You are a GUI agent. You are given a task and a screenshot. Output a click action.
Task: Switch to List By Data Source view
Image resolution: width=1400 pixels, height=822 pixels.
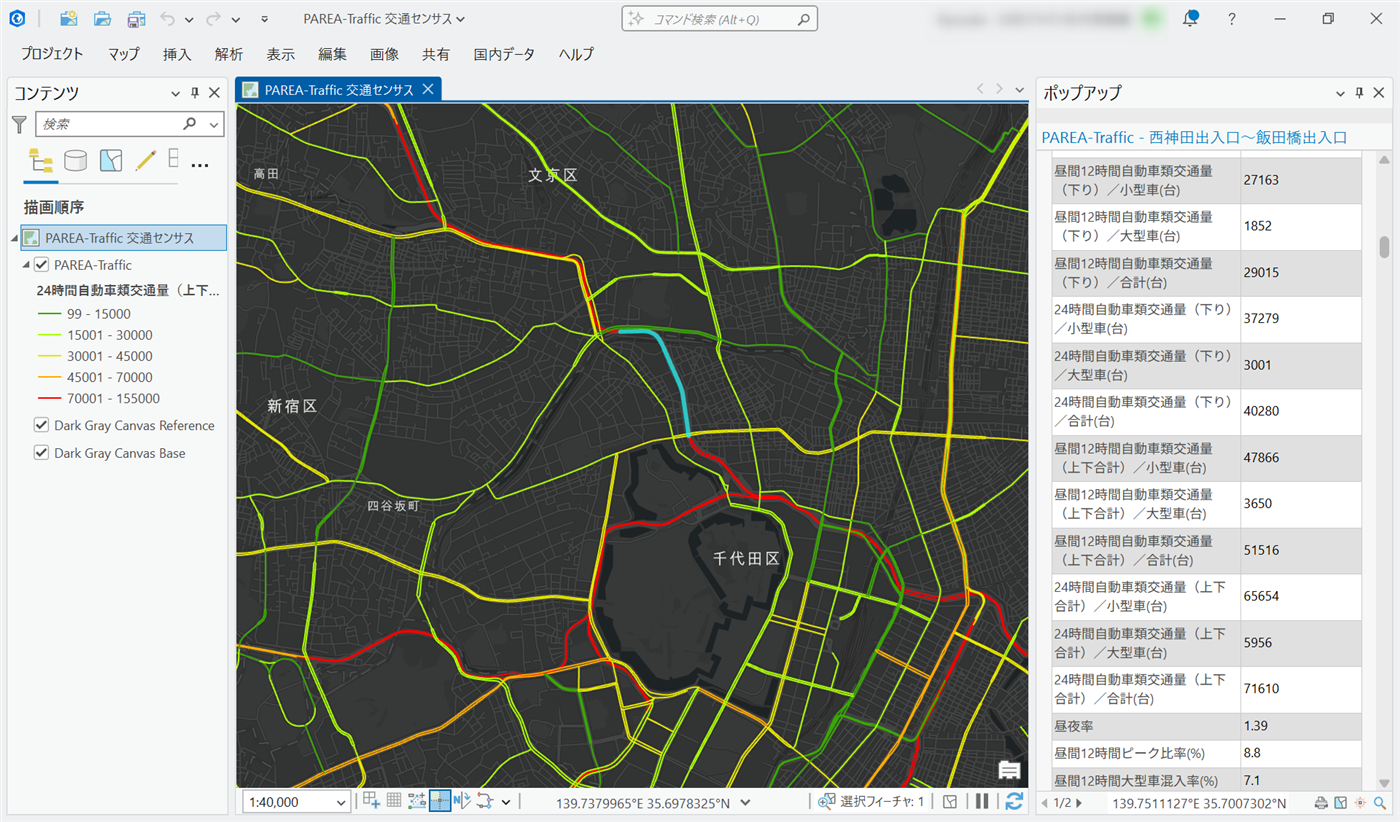click(x=75, y=161)
